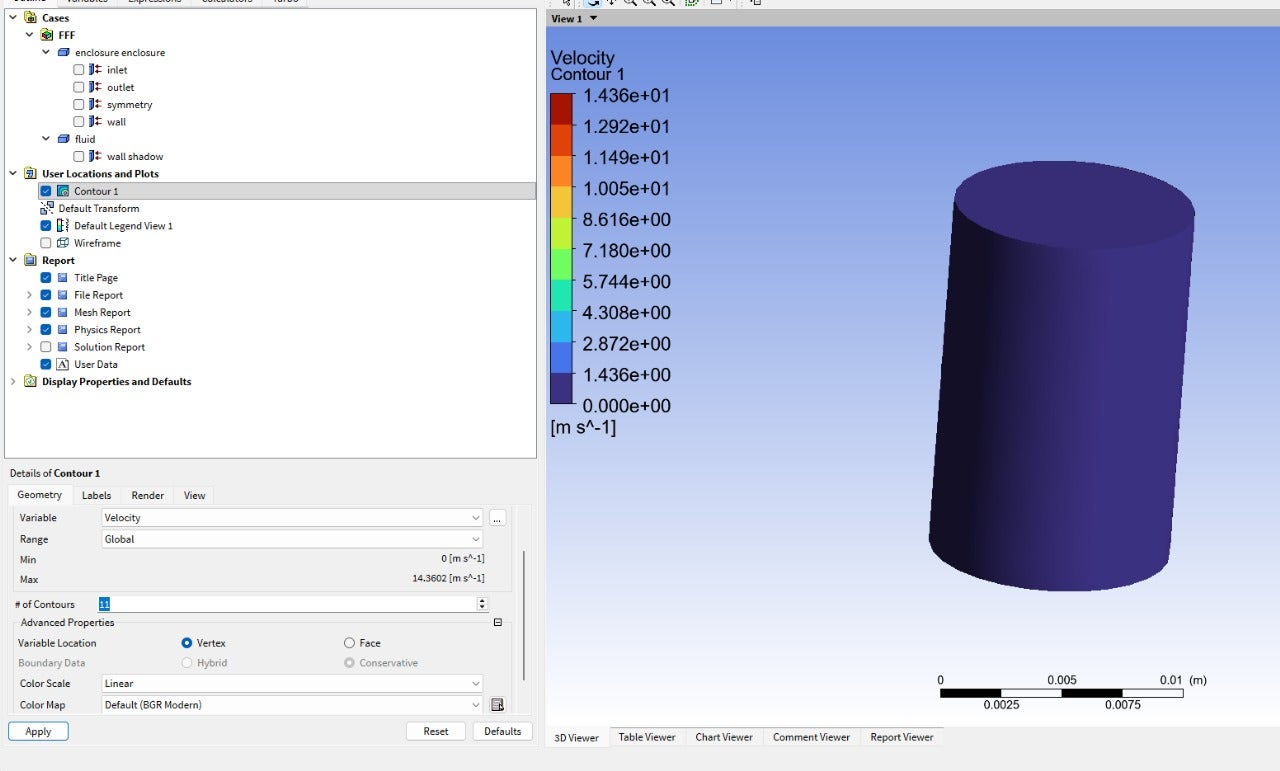Click the wall shadow boundary icon
Screen dimensions: 1280x771
point(95,156)
